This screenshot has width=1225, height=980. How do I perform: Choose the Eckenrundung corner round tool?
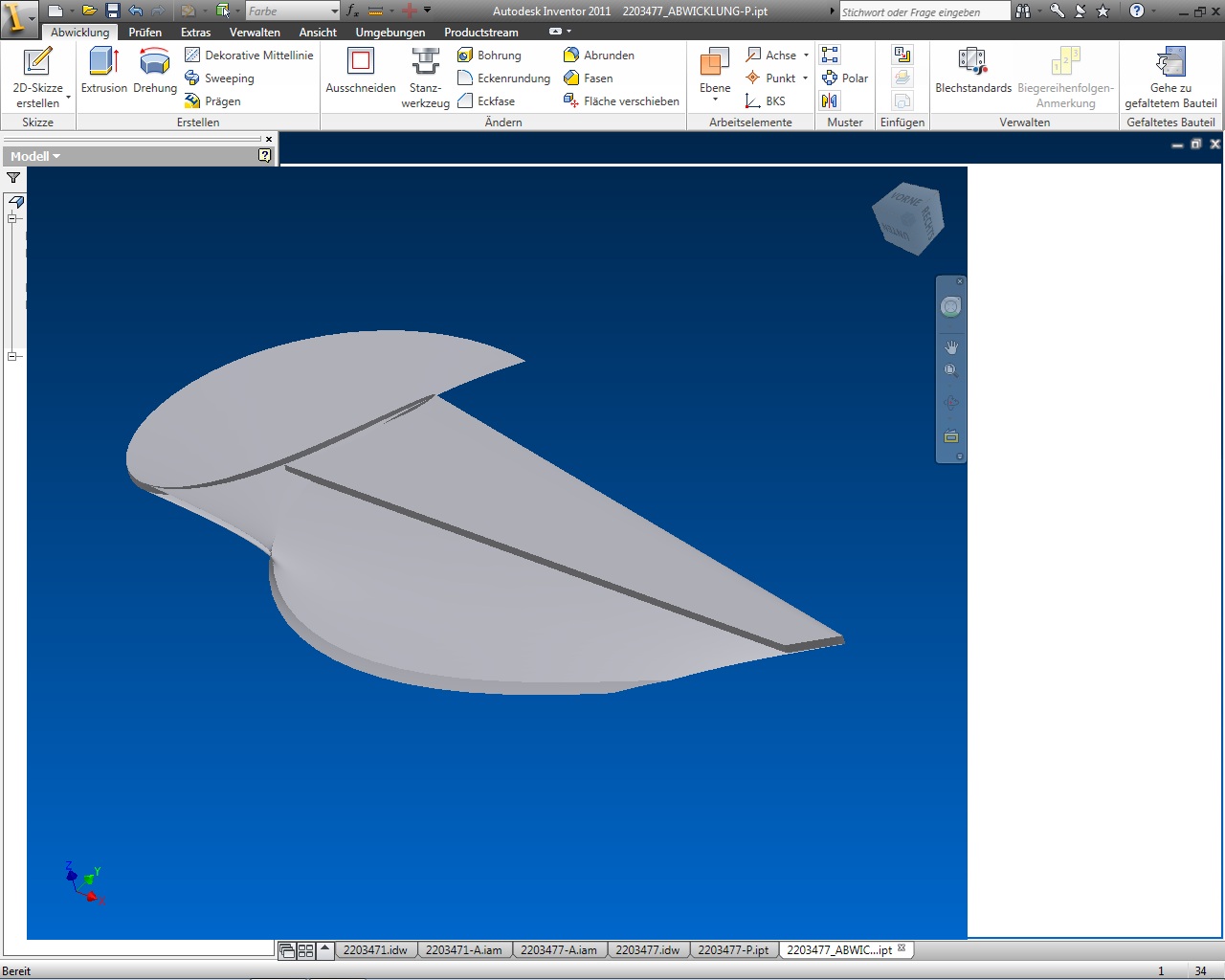[504, 78]
